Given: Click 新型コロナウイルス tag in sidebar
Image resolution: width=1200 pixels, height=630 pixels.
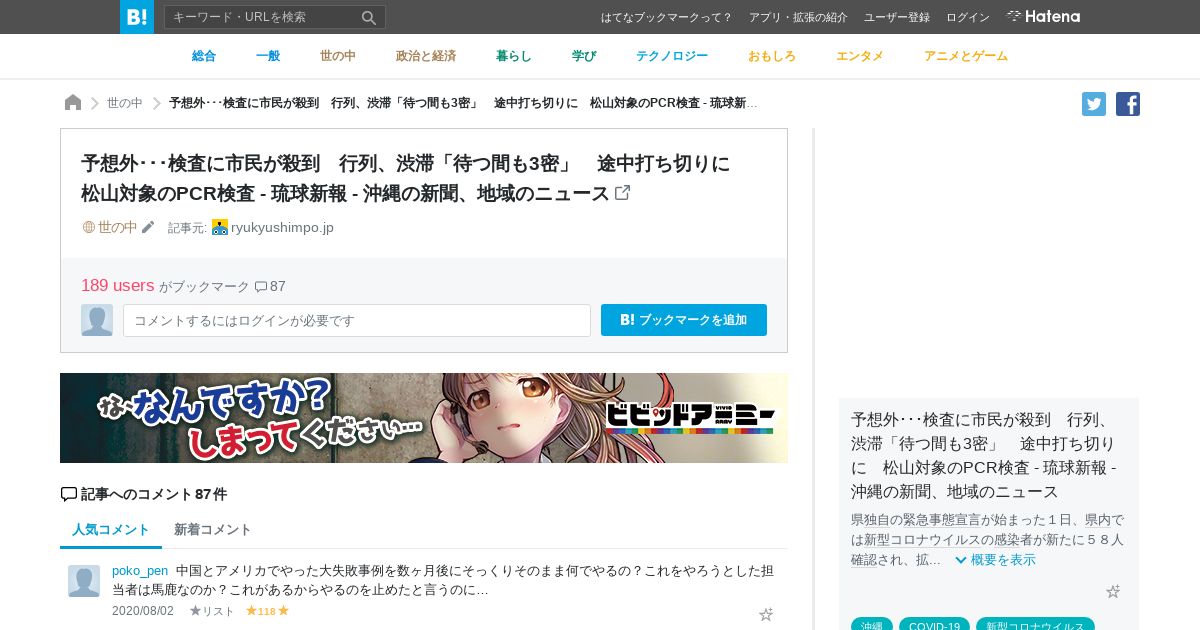Looking at the screenshot, I should tap(1035, 626).
